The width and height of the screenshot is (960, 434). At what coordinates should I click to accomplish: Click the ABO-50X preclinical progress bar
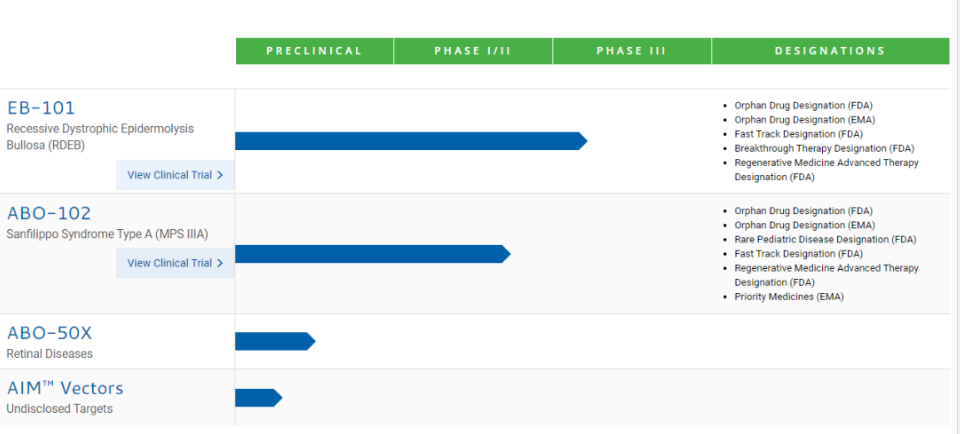(274, 341)
